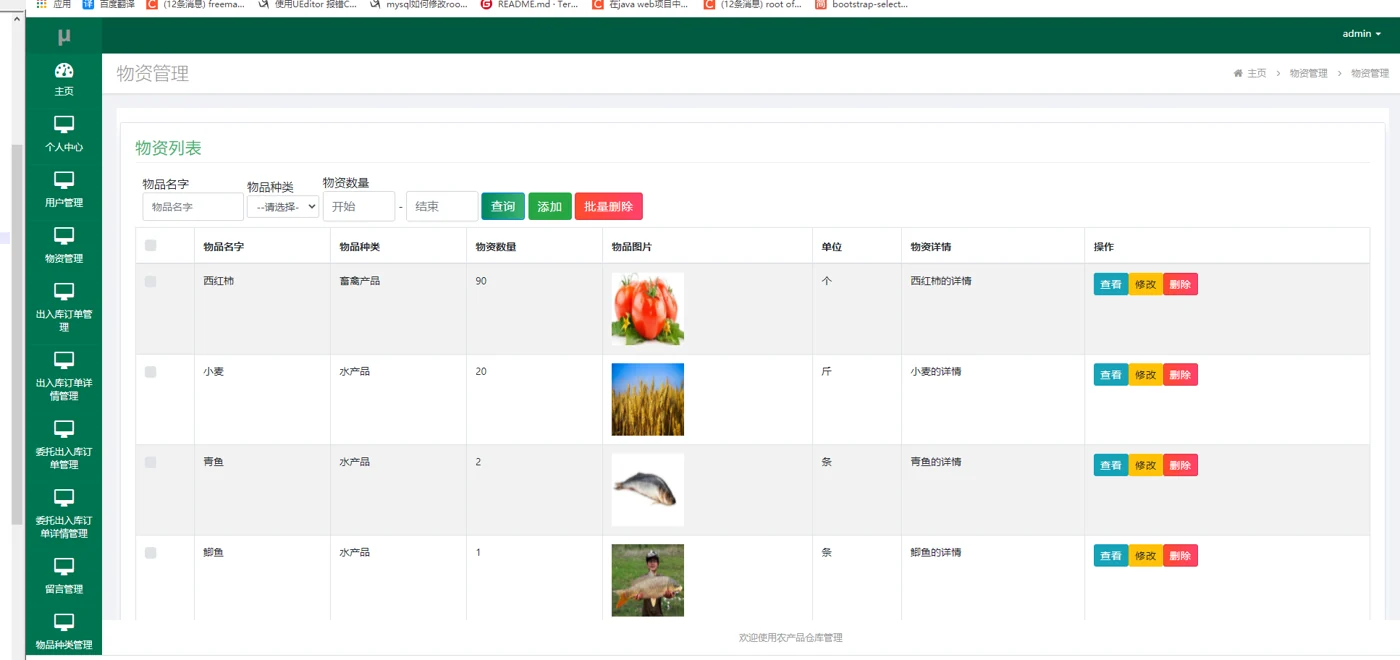Click the red 批量删除 button

(609, 206)
